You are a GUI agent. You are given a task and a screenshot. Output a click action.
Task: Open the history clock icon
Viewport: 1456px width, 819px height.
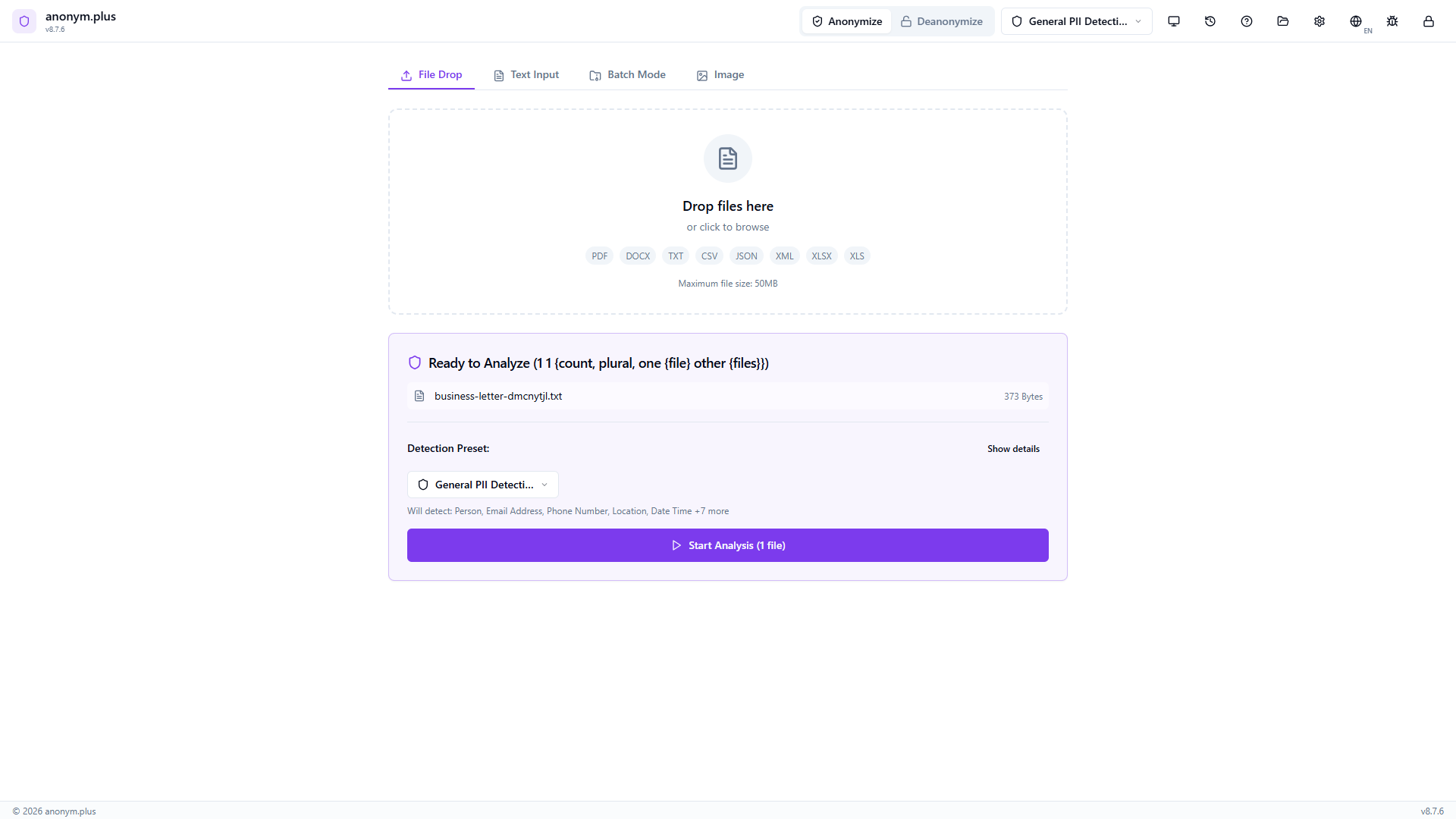click(x=1210, y=21)
